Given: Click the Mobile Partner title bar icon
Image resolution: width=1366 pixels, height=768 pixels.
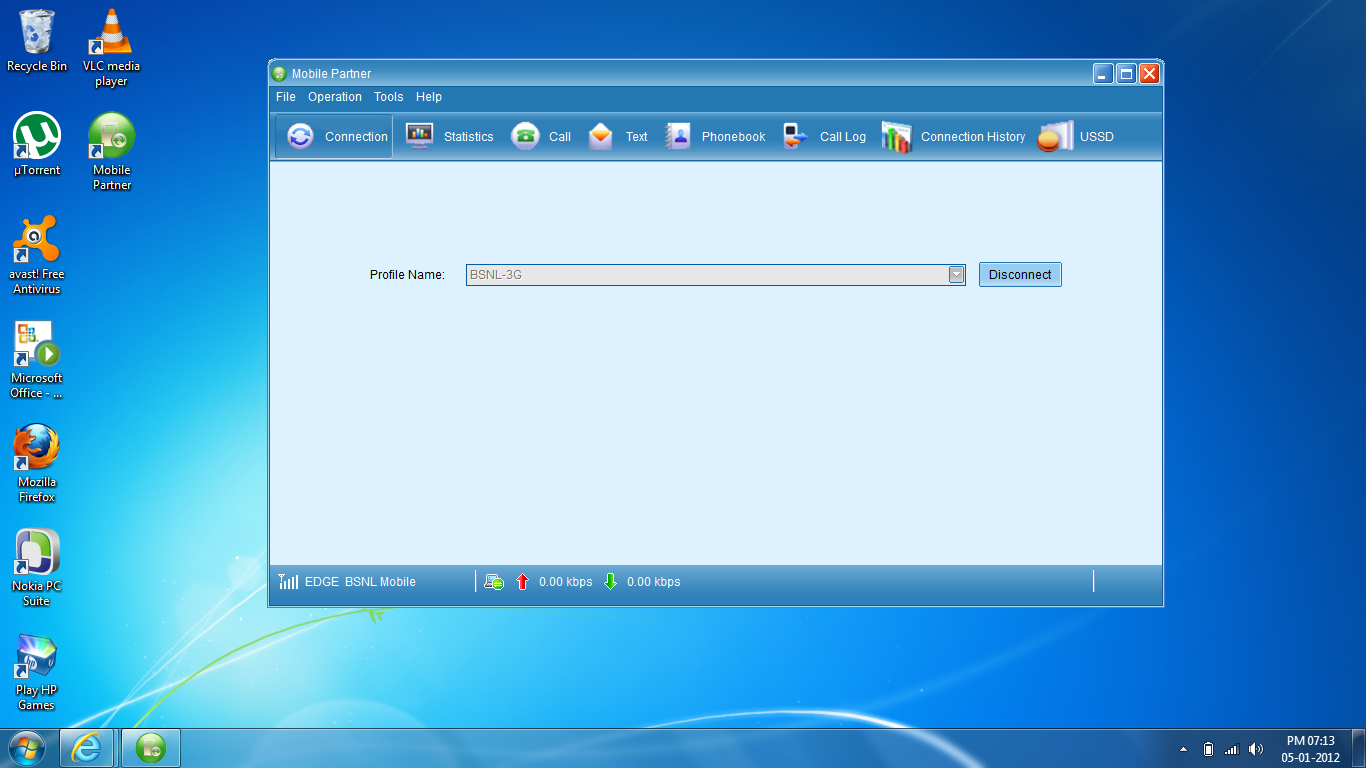Looking at the screenshot, I should pyautogui.click(x=280, y=74).
